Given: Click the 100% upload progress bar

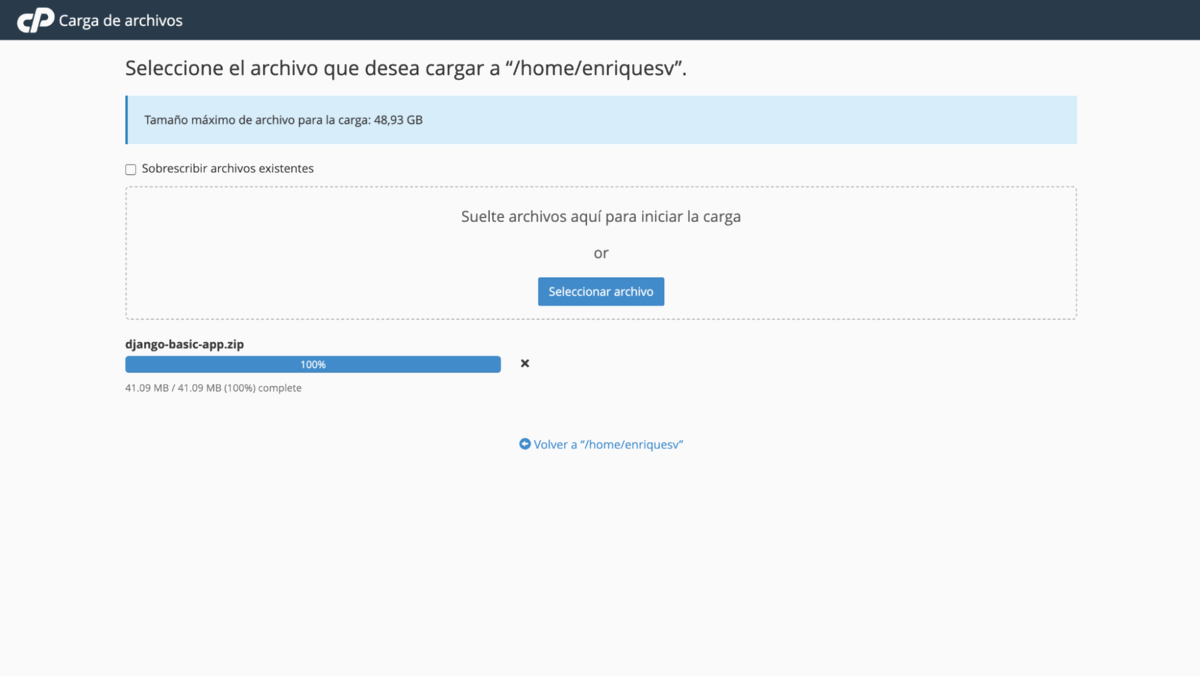Looking at the screenshot, I should [x=313, y=365].
